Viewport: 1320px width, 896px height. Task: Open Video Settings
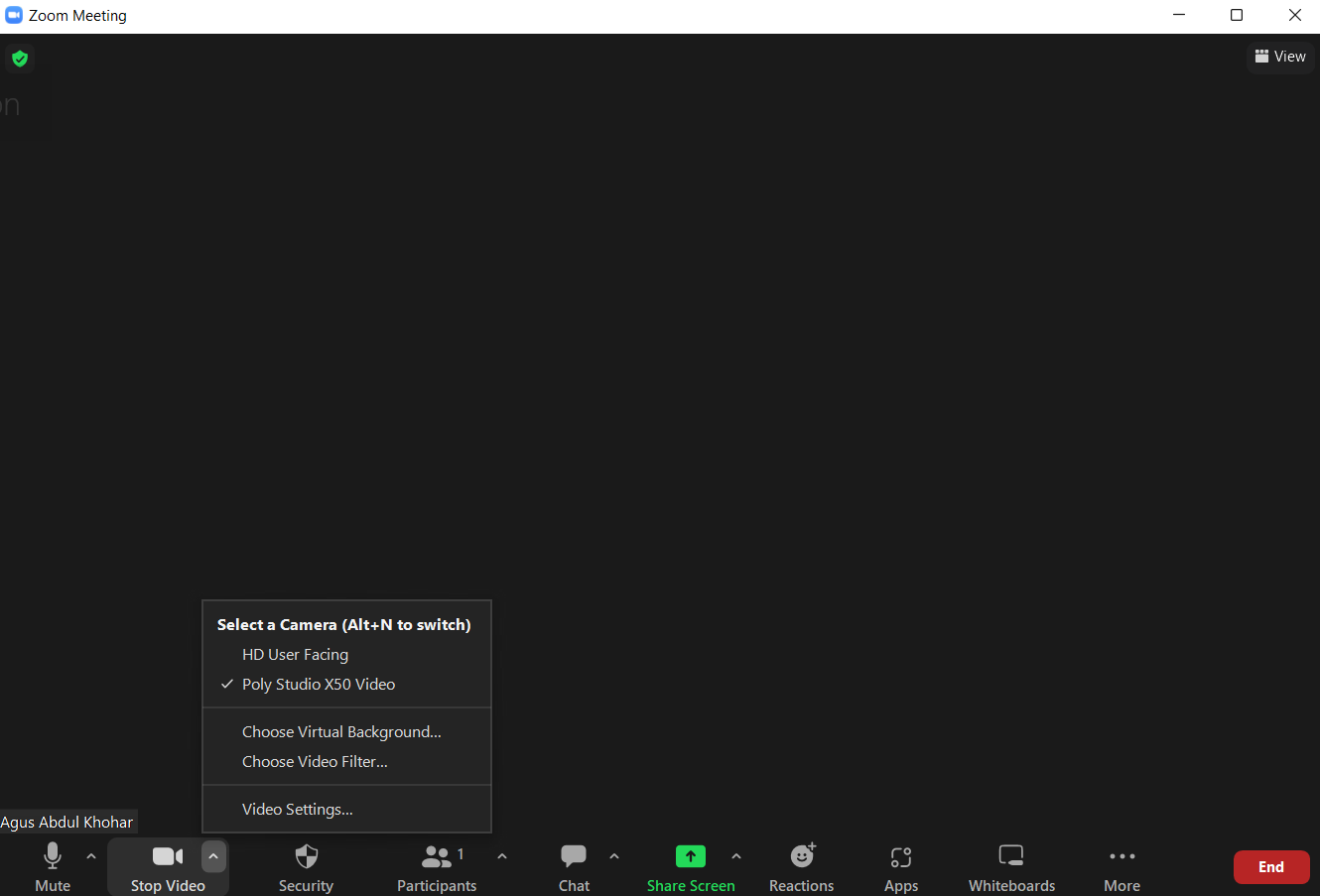346,810
